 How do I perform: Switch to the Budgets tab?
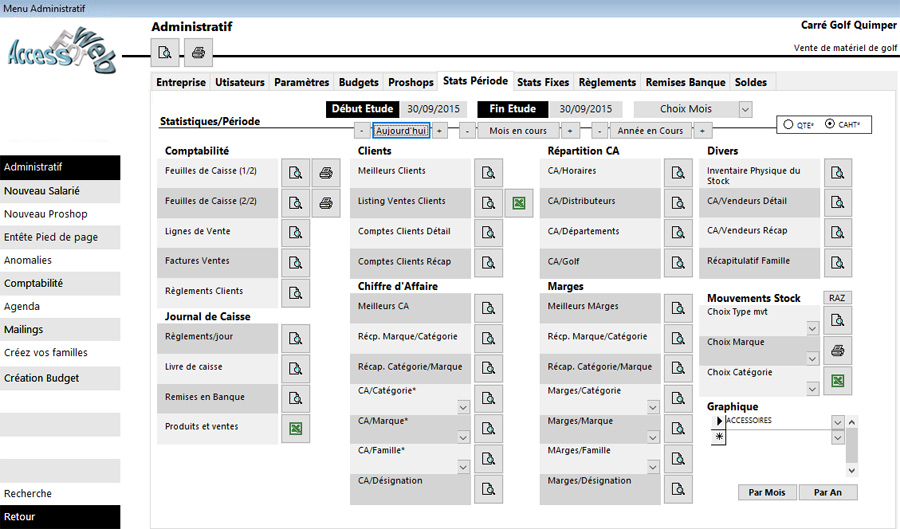coord(358,82)
